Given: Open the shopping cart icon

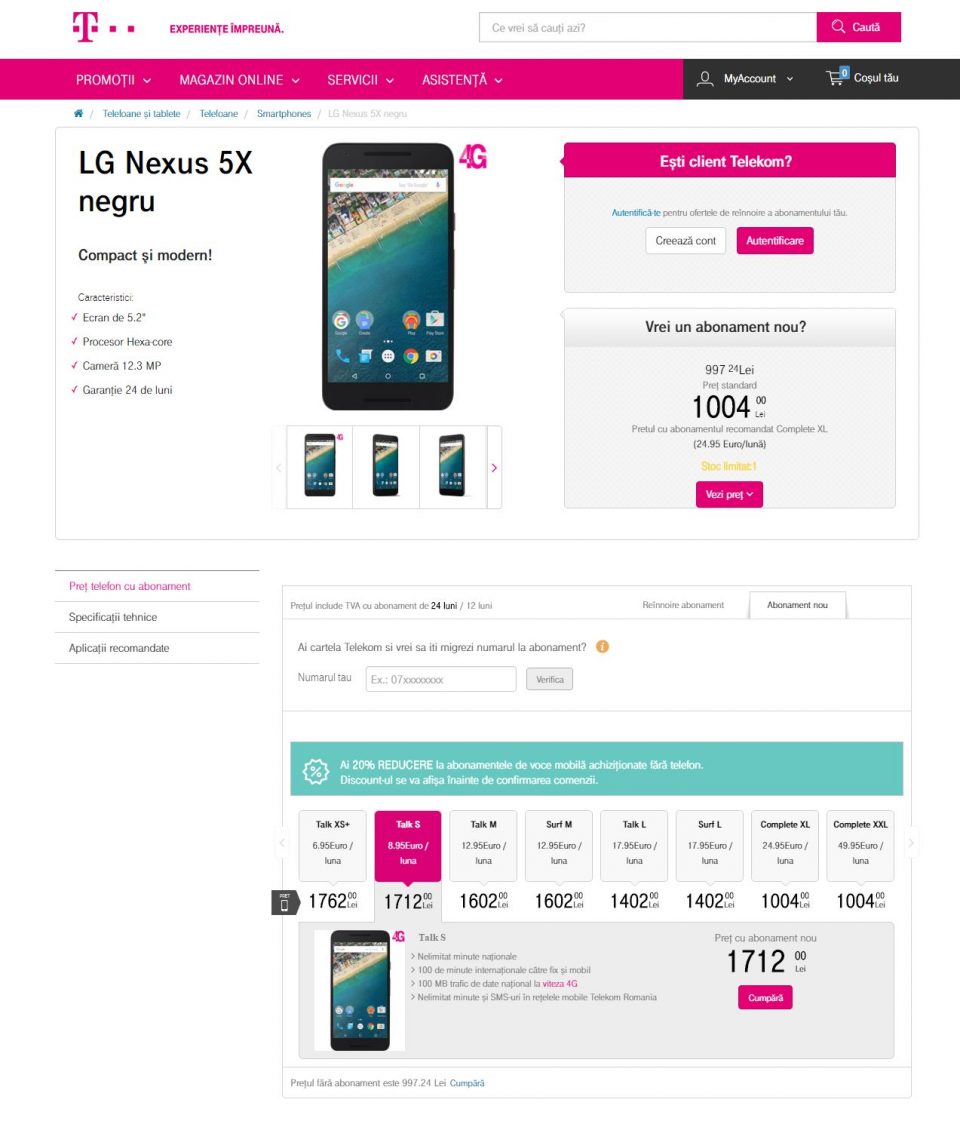Looking at the screenshot, I should pyautogui.click(x=836, y=77).
